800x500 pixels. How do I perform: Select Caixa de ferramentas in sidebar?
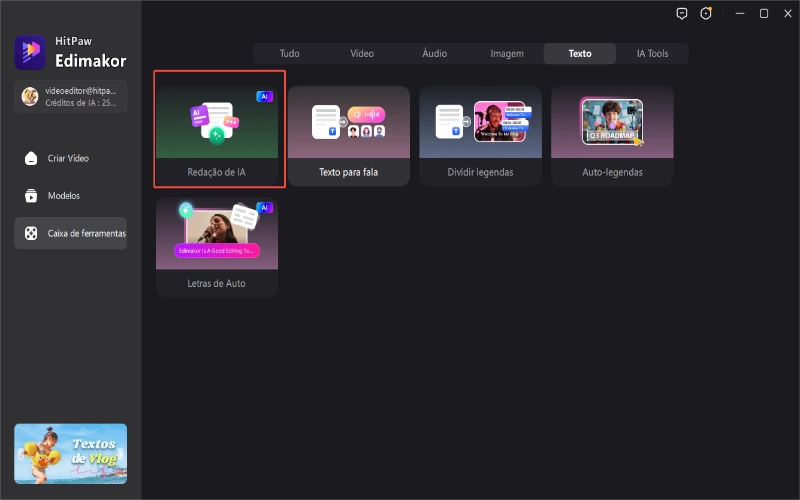70,233
